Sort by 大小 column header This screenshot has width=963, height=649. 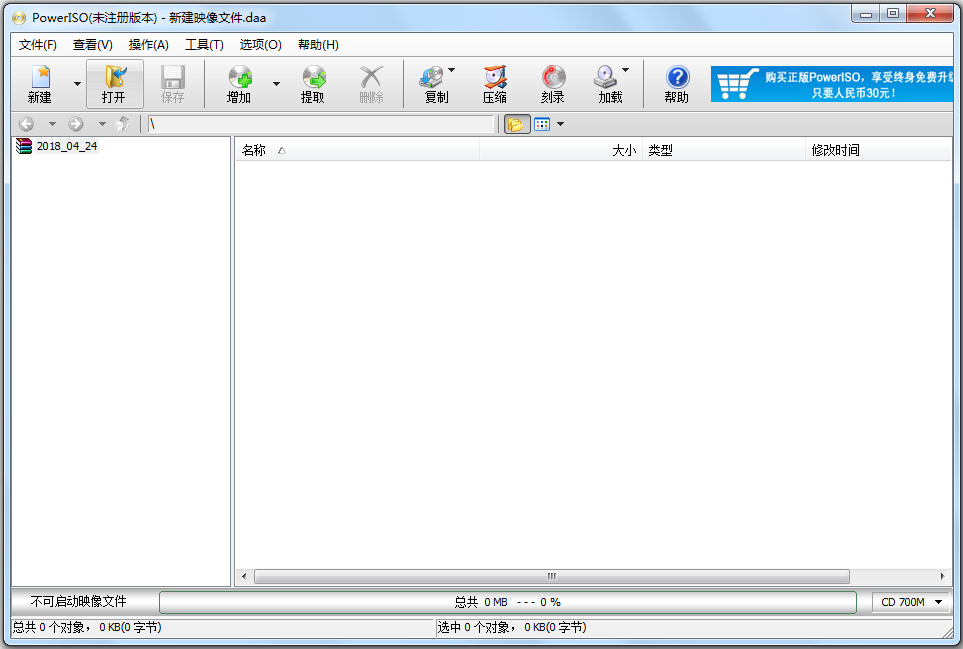click(561, 150)
